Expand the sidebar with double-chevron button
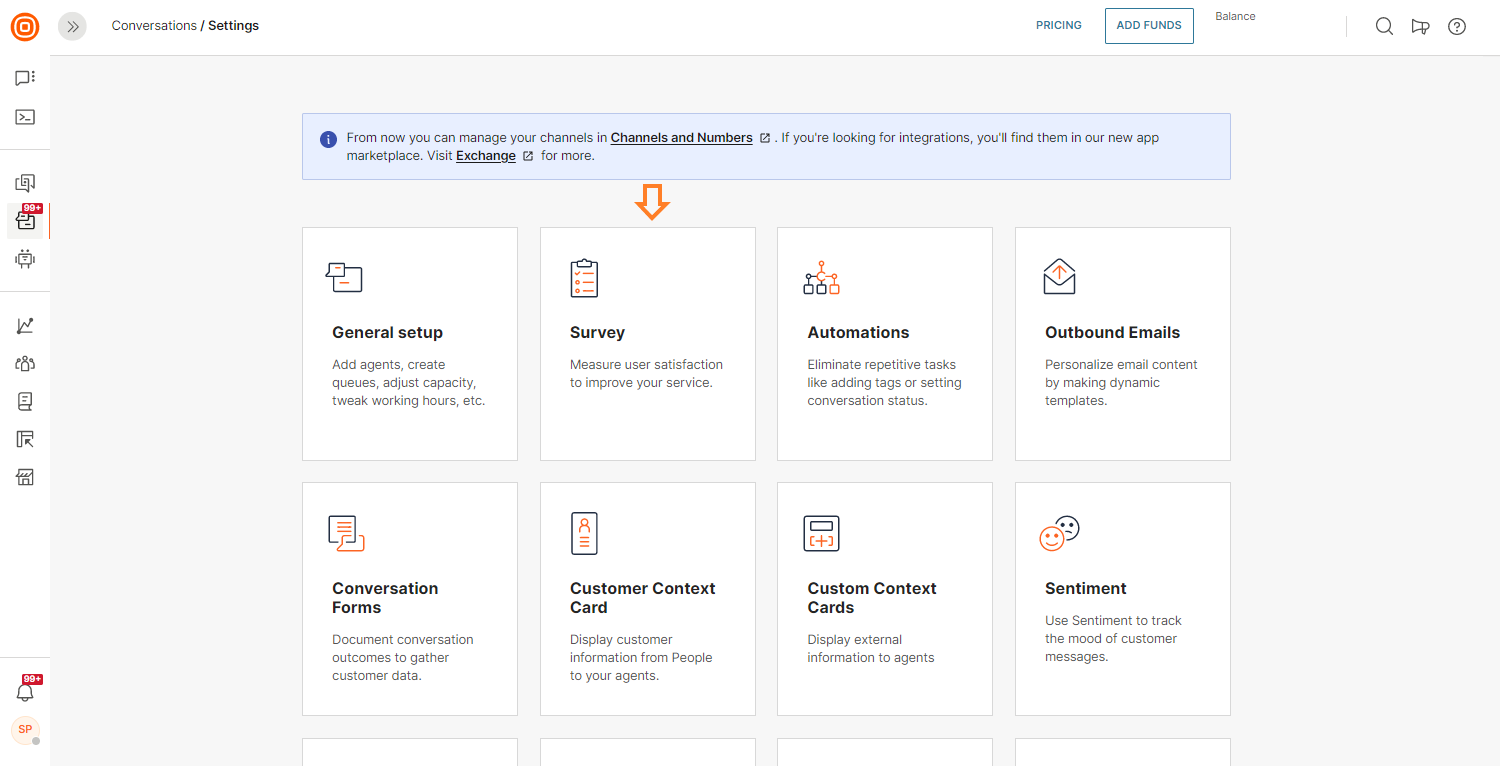 tap(72, 27)
